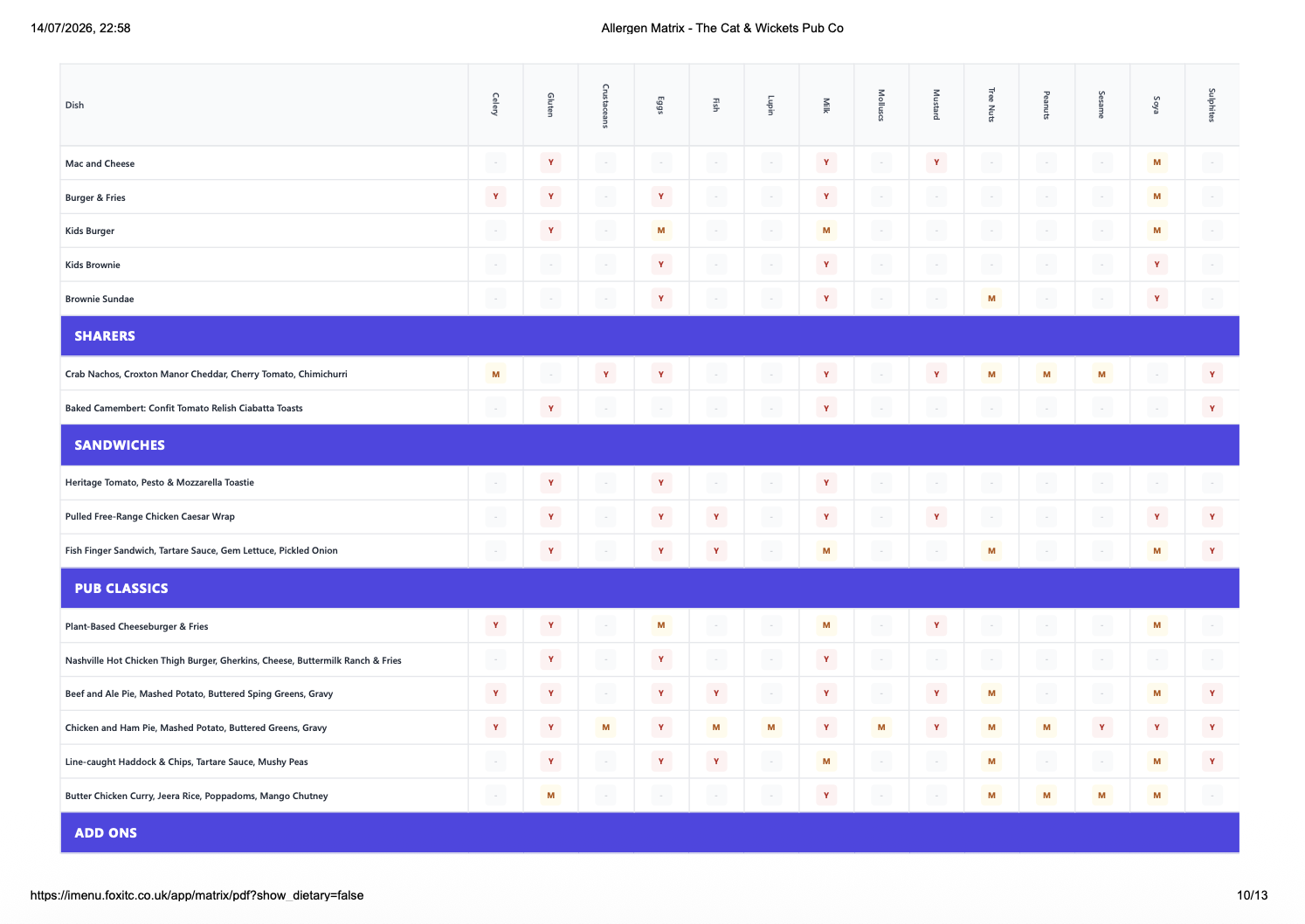The width and height of the screenshot is (1305, 924).
Task: Click Fish Finger Sandwich Milk M cell
Action: coord(825,551)
